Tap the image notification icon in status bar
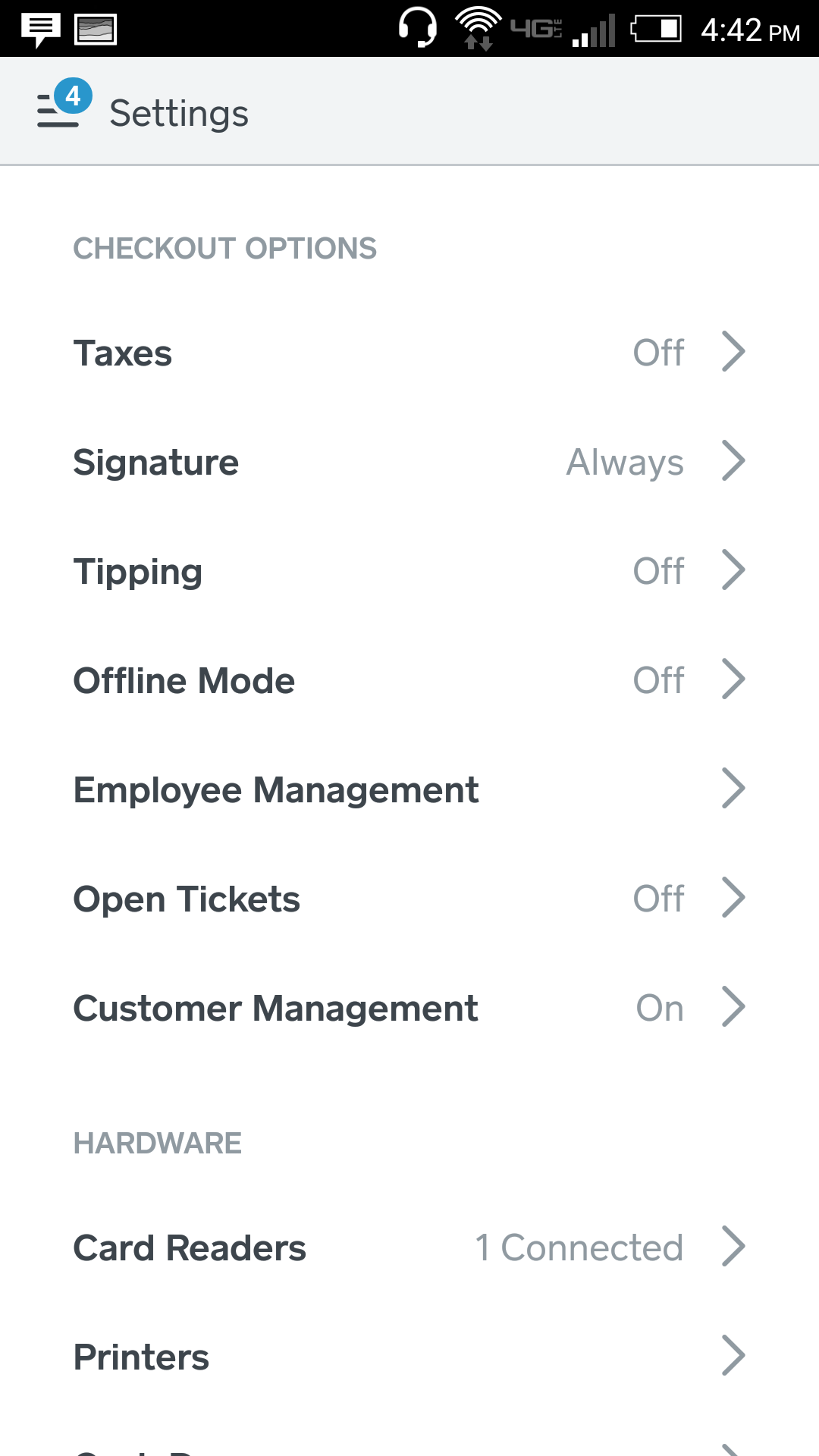The height and width of the screenshot is (1456, 819). point(96,30)
